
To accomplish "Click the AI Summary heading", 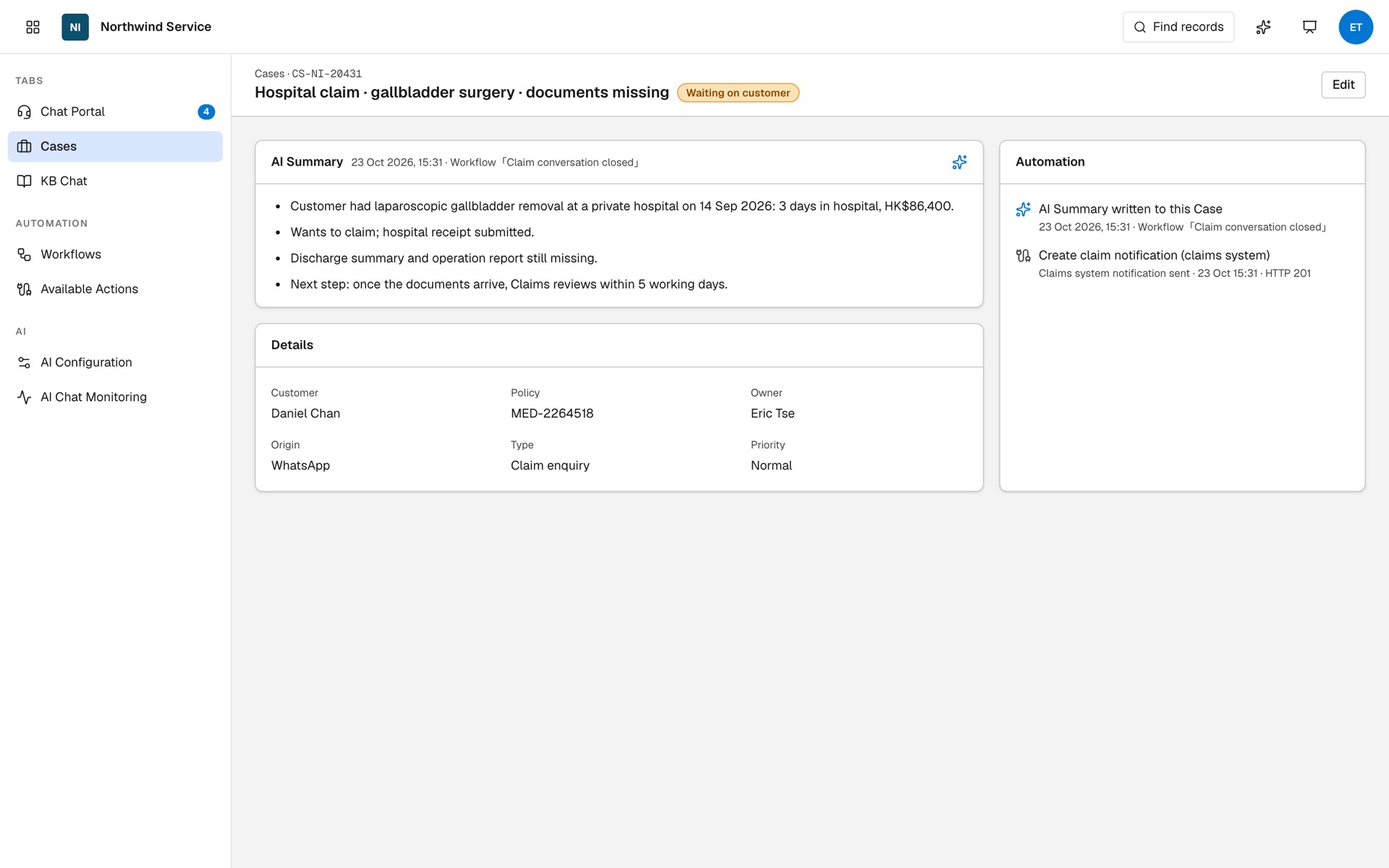I will pos(307,162).
